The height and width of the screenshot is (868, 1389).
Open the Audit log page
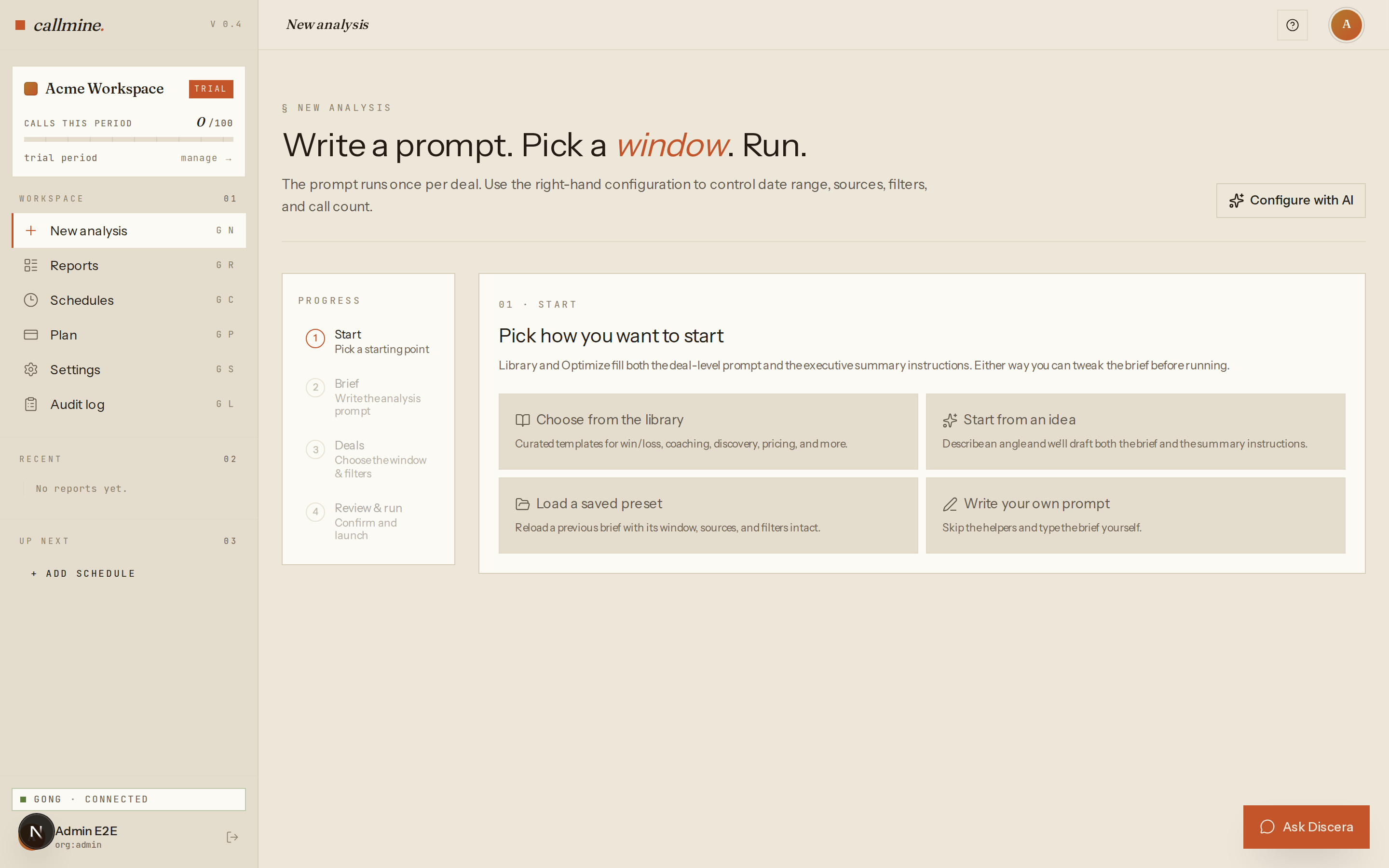[x=129, y=404]
